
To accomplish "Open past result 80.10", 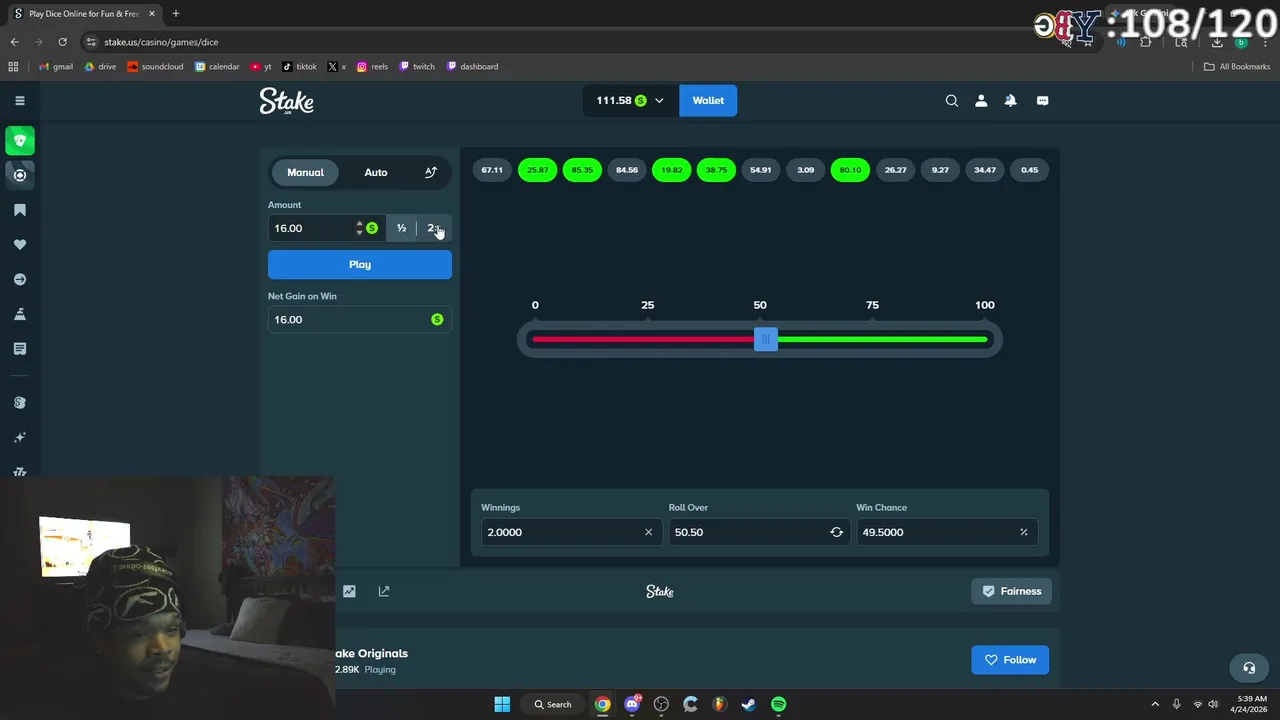I will click(850, 170).
